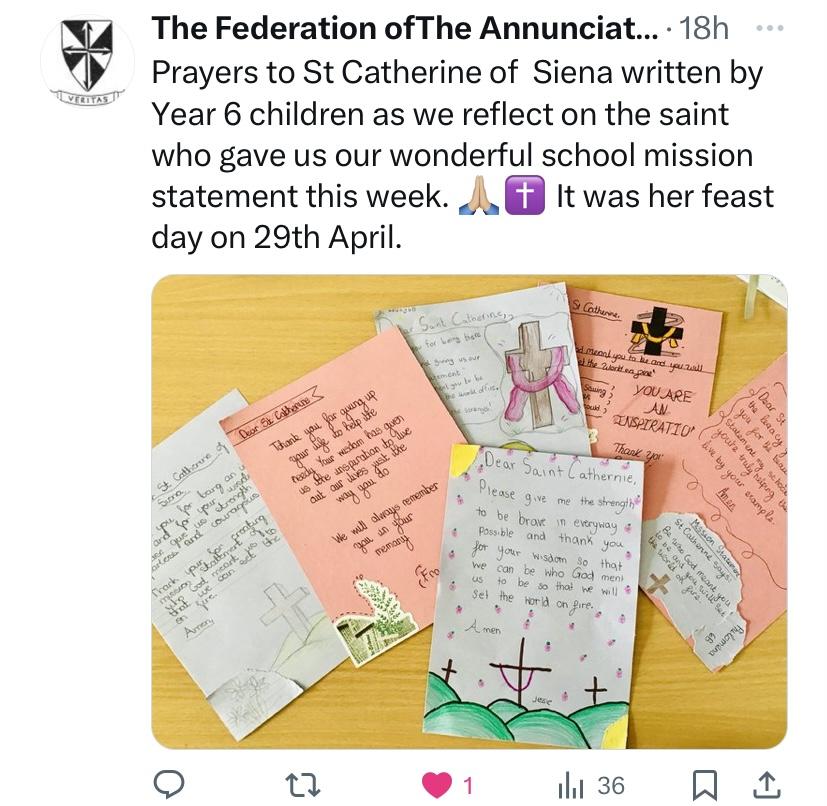
Task: Click the praying hands emoji
Action: point(476,198)
